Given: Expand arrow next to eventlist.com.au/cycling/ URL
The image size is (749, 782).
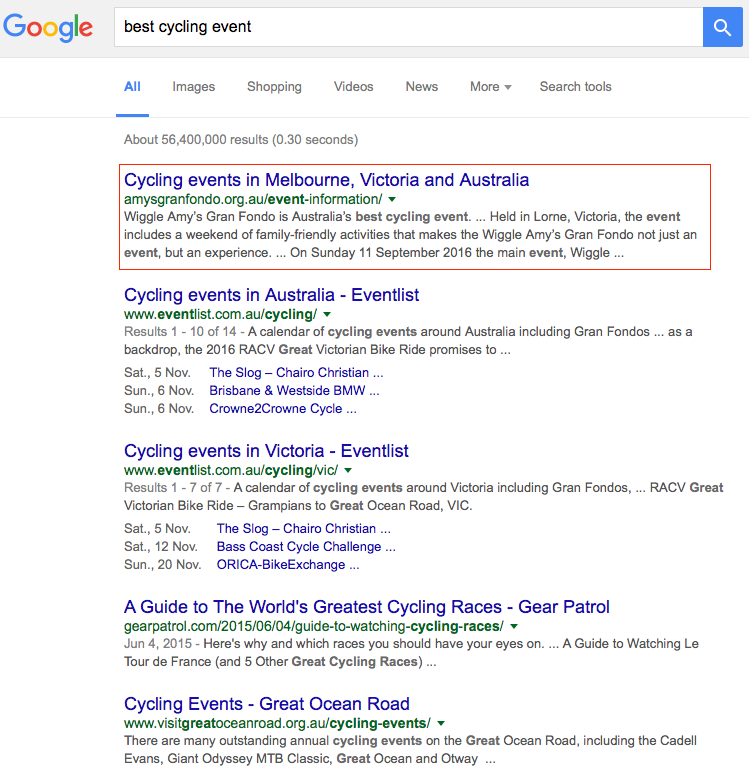Looking at the screenshot, I should [327, 315].
